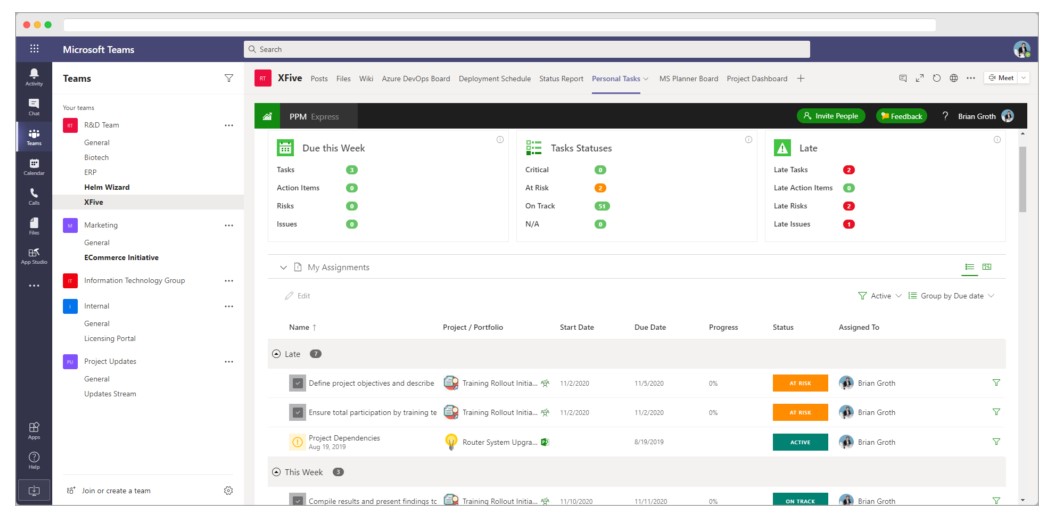Click the download desktop app icon
This screenshot has width=1051, height=515.
[x=34, y=490]
